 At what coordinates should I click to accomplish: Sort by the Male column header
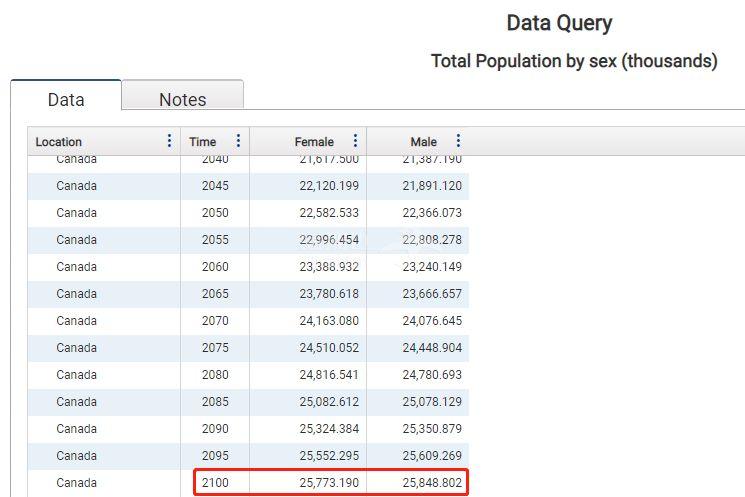pos(423,142)
